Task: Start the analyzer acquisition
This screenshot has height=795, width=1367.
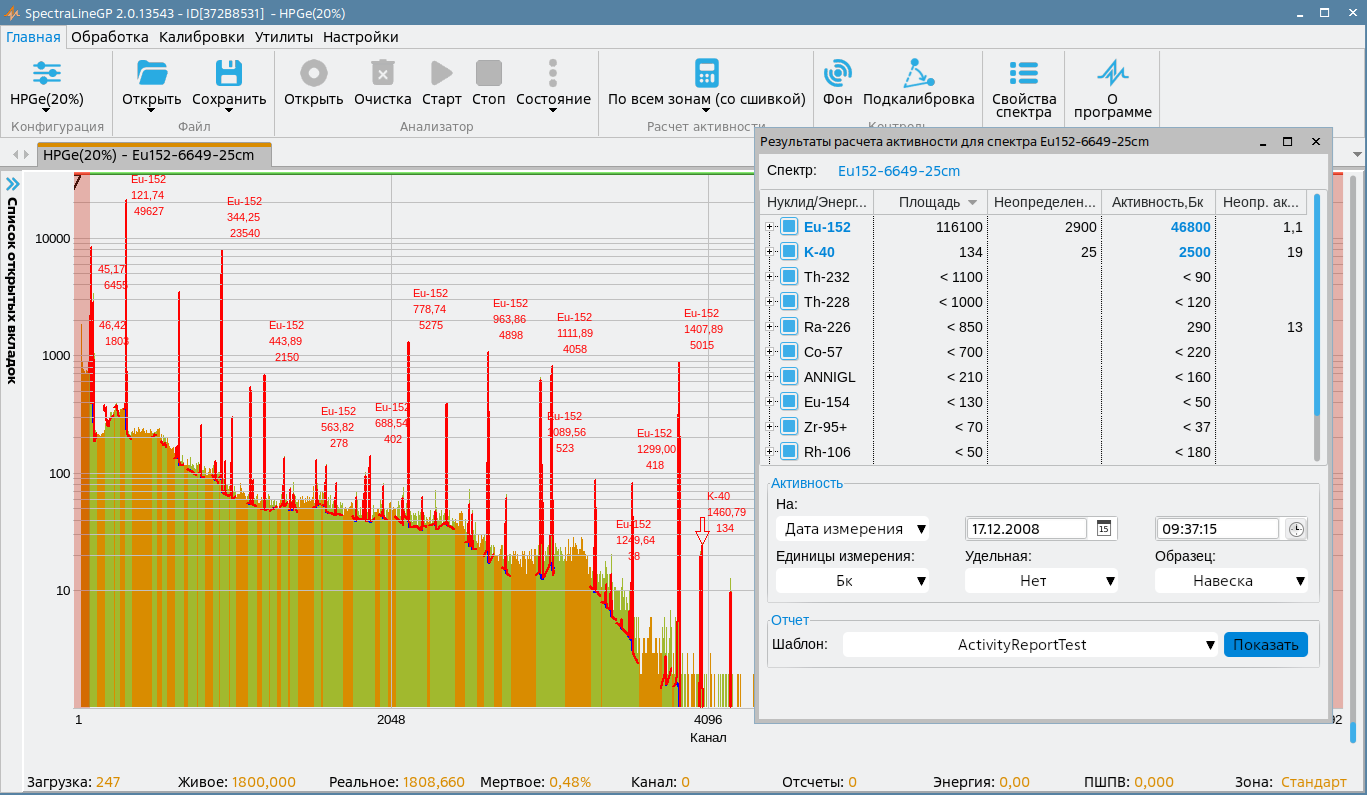Action: (x=441, y=74)
